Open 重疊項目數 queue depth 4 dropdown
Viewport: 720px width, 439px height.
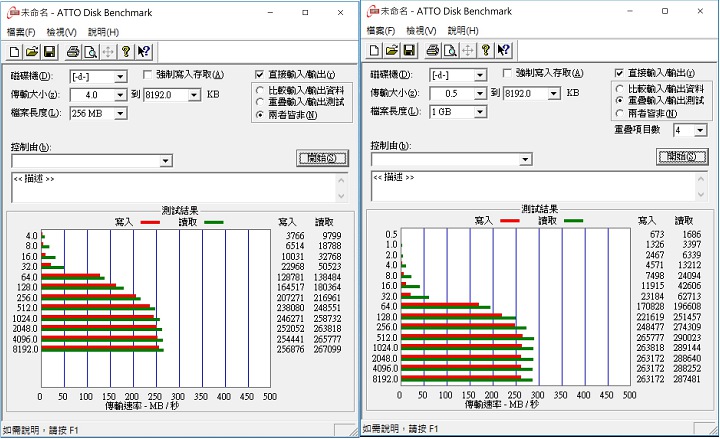point(700,130)
